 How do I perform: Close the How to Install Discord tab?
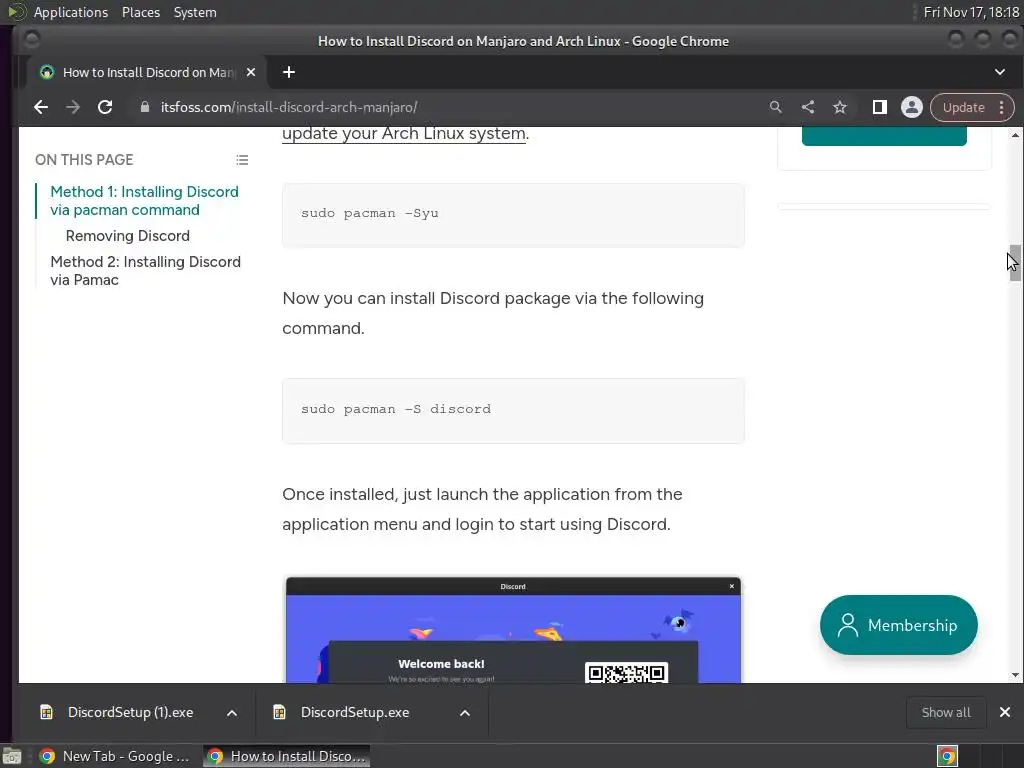251,72
